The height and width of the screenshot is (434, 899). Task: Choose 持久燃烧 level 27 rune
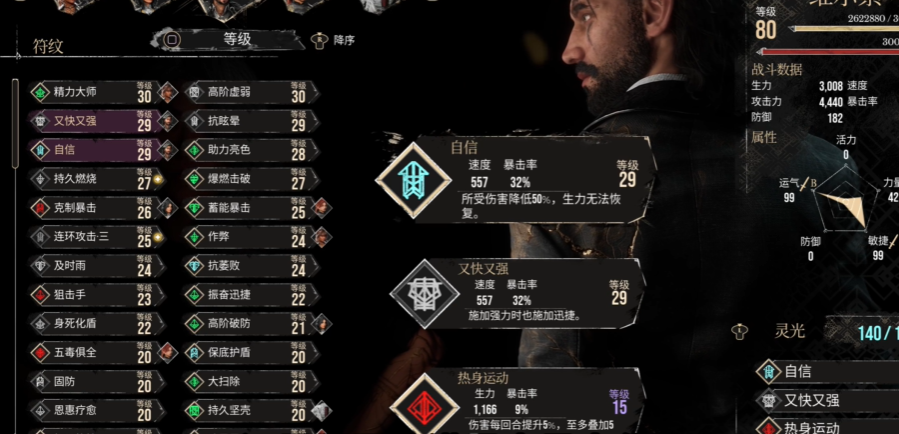(x=97, y=179)
